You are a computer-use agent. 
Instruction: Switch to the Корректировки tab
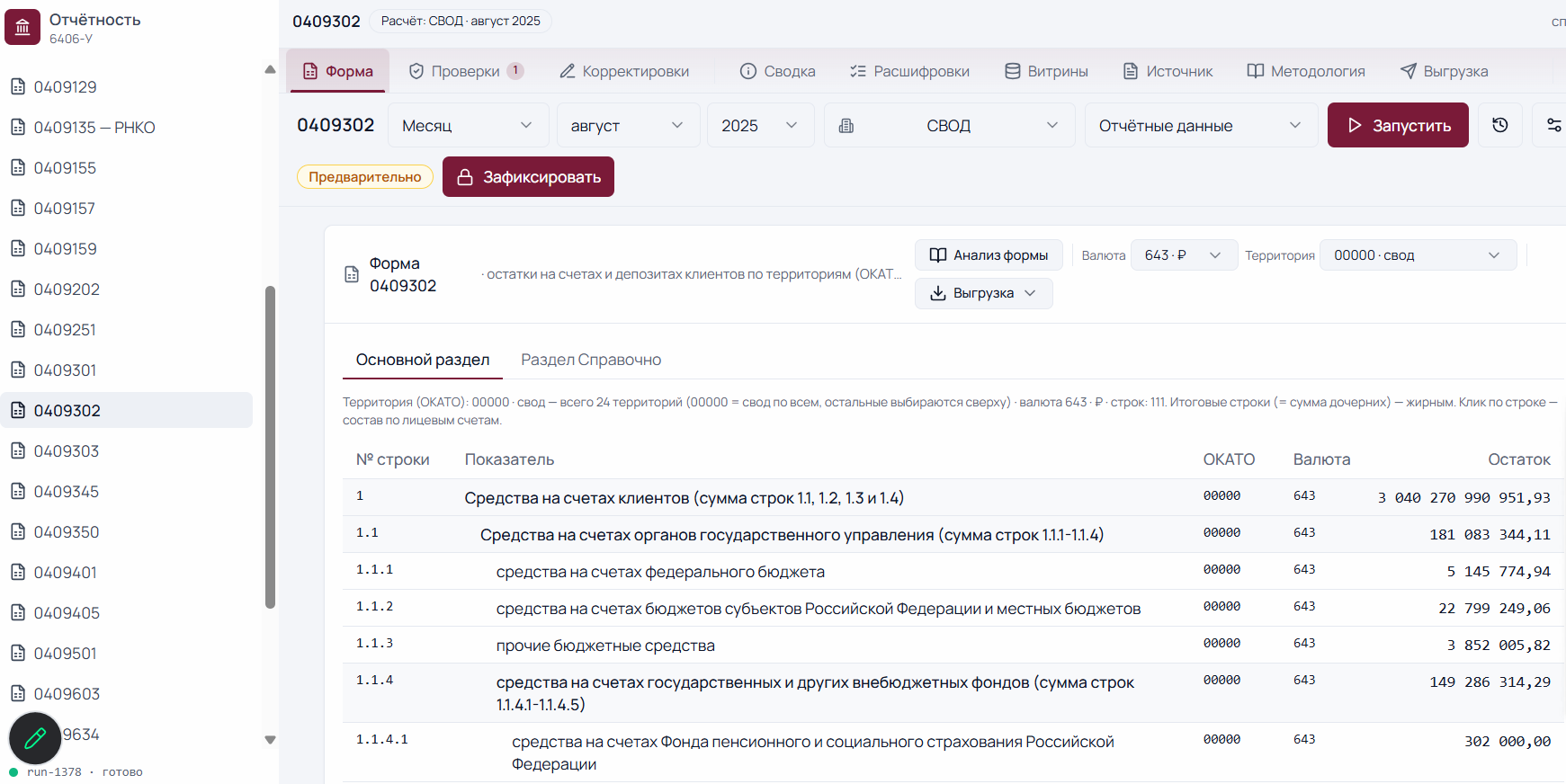point(624,71)
